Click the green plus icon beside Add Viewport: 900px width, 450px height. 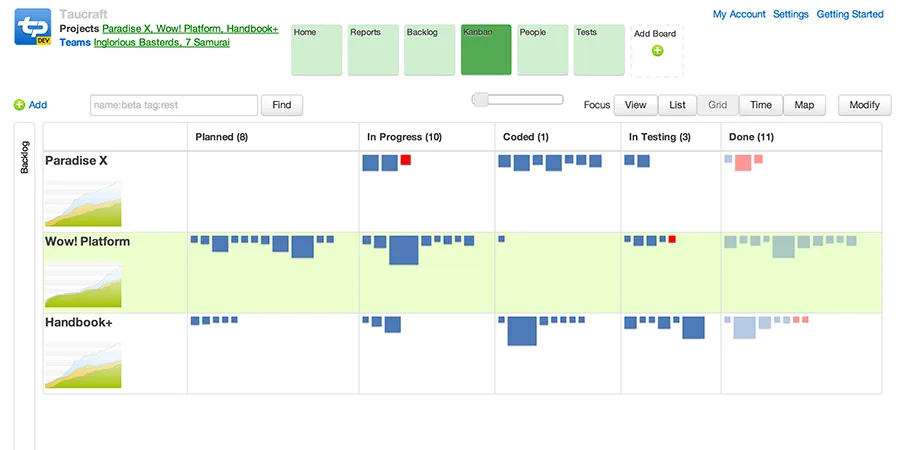tap(20, 105)
